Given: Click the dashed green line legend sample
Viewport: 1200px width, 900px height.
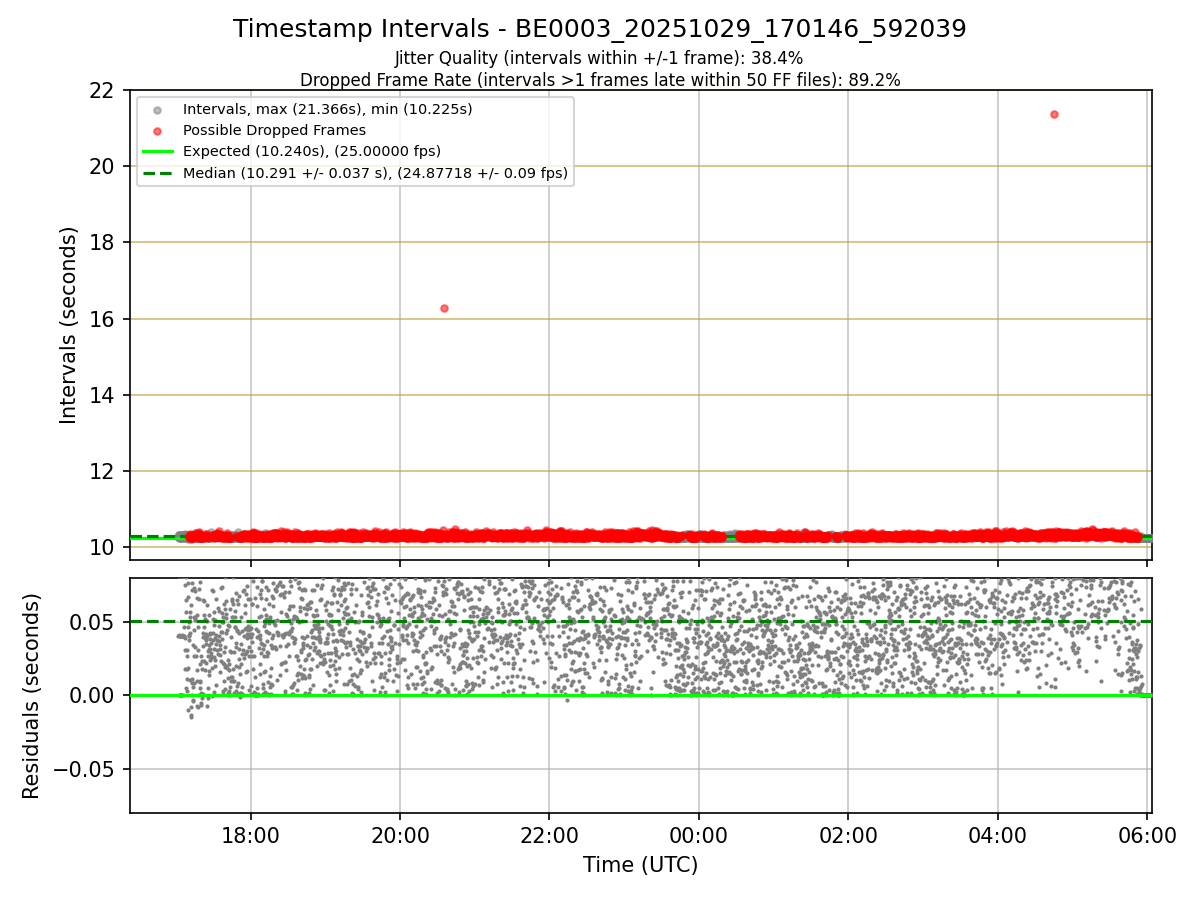Looking at the screenshot, I should (x=158, y=173).
